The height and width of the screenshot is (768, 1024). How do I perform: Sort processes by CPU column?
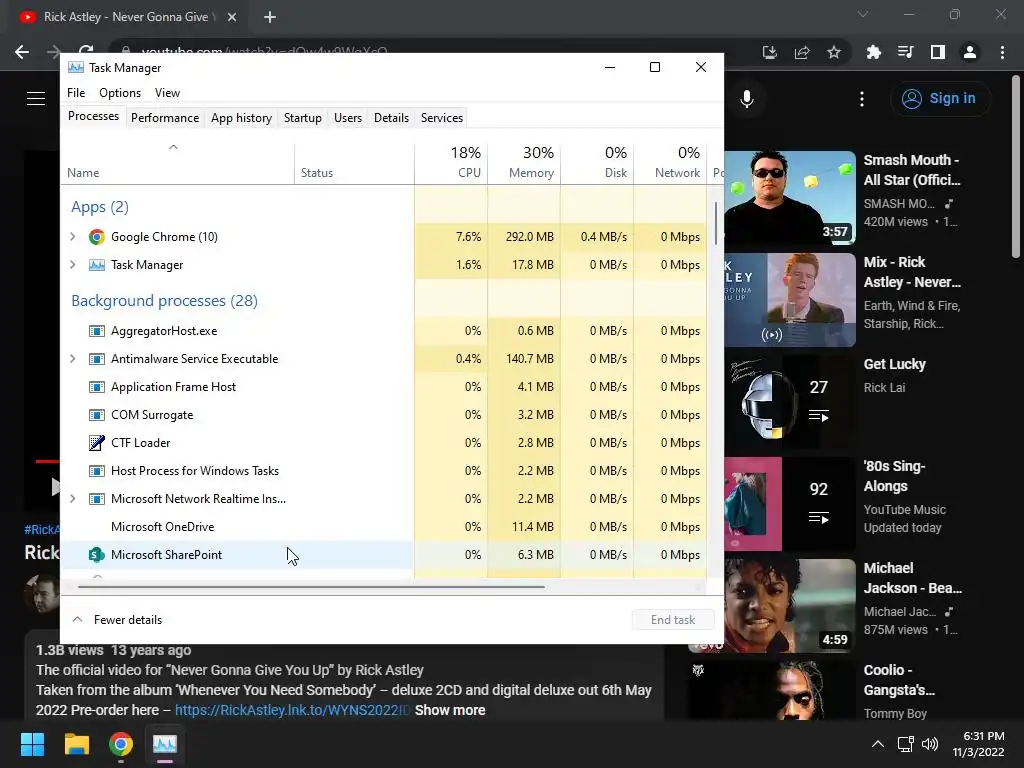[x=451, y=162]
